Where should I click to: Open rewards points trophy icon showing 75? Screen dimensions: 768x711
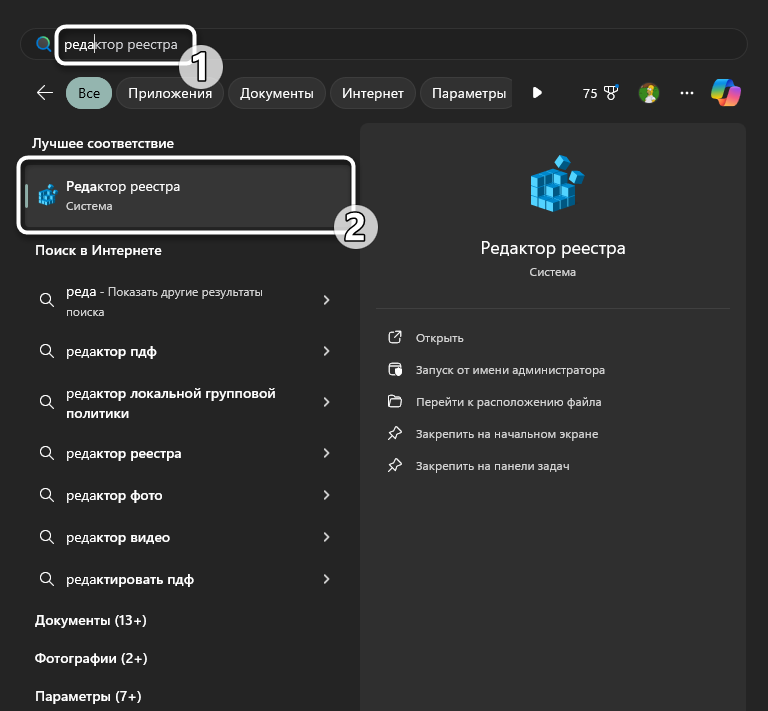pos(600,93)
